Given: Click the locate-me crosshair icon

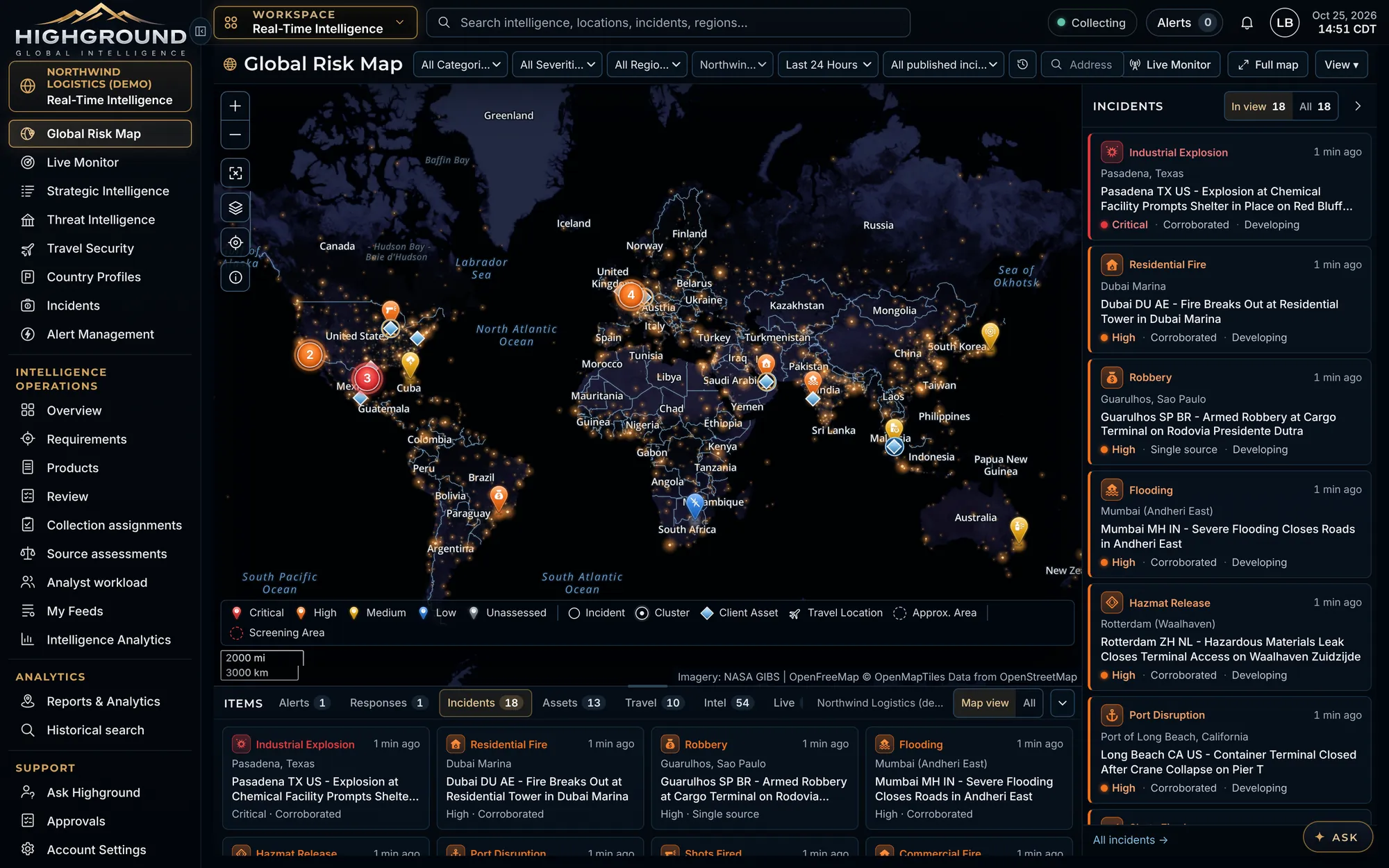Looking at the screenshot, I should click(235, 242).
